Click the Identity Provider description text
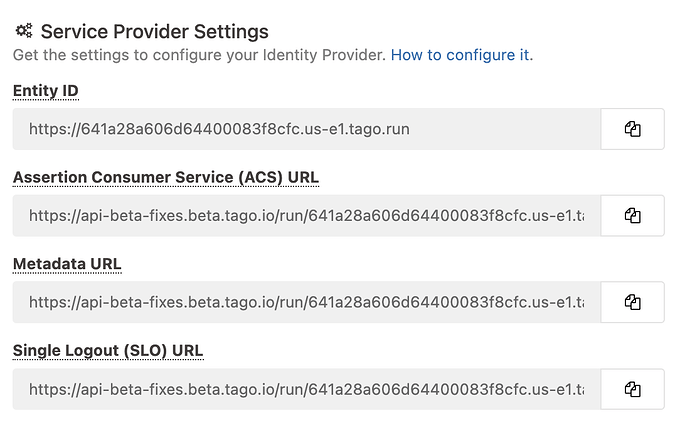 [198, 55]
